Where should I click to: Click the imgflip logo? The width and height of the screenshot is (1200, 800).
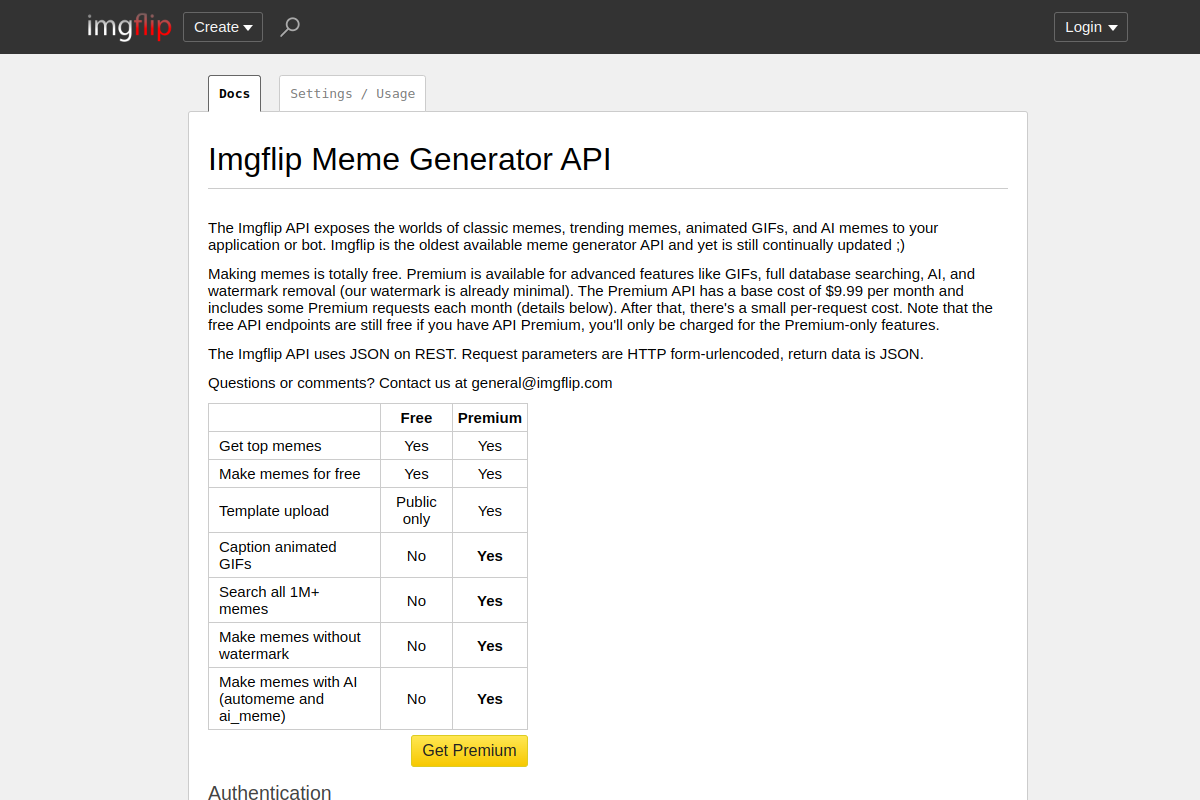click(x=129, y=27)
